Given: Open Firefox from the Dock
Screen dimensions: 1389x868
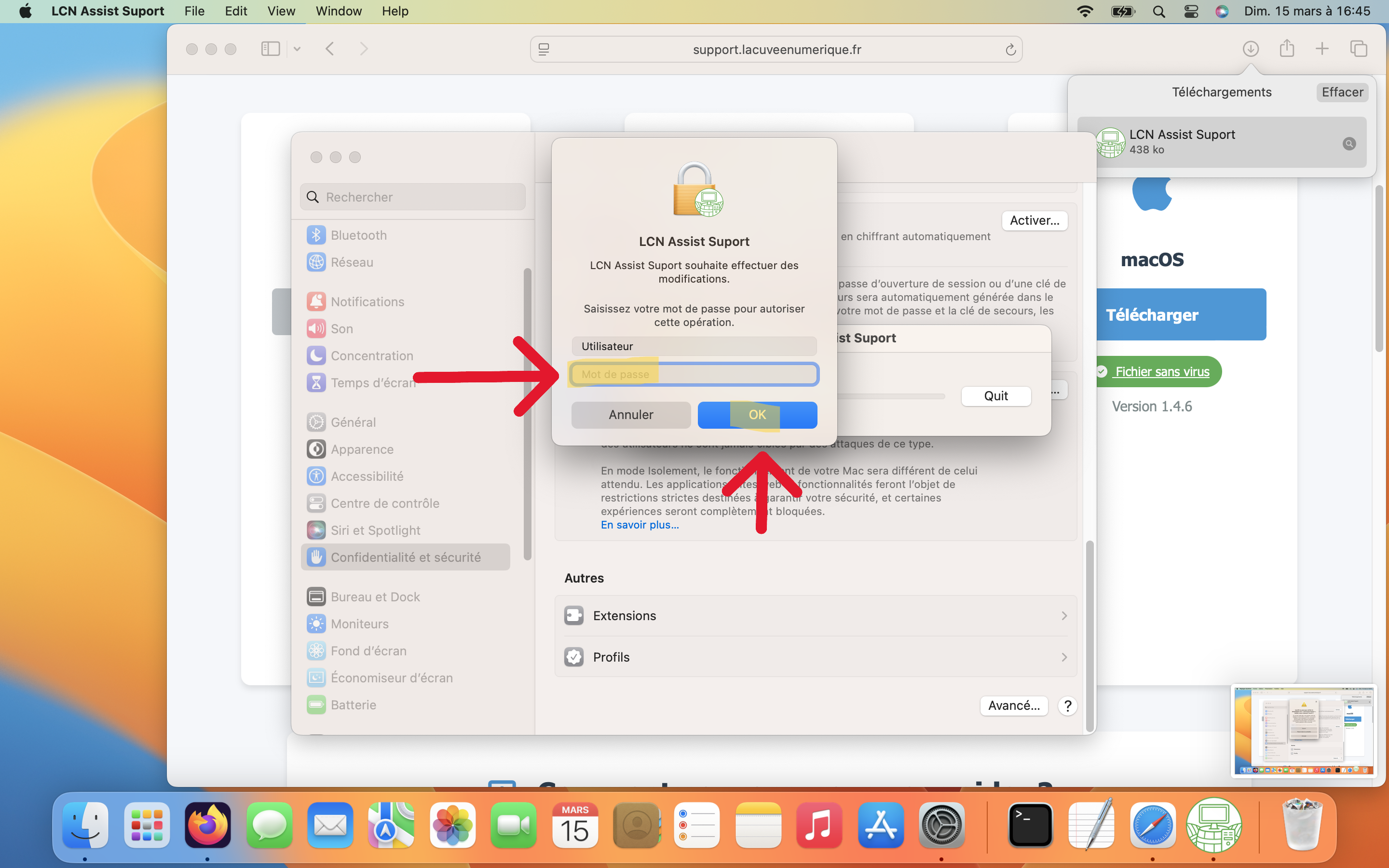Looking at the screenshot, I should coord(208,826).
